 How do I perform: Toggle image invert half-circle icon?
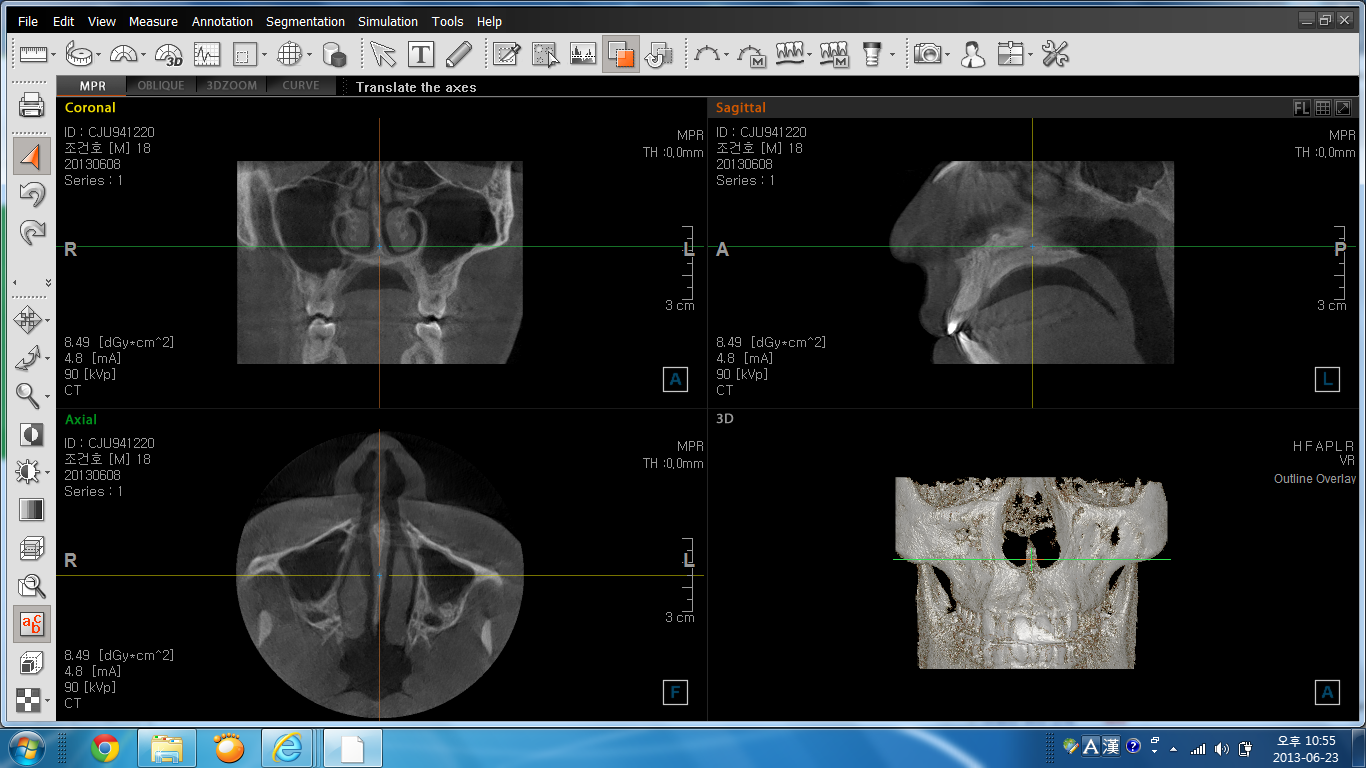click(32, 434)
